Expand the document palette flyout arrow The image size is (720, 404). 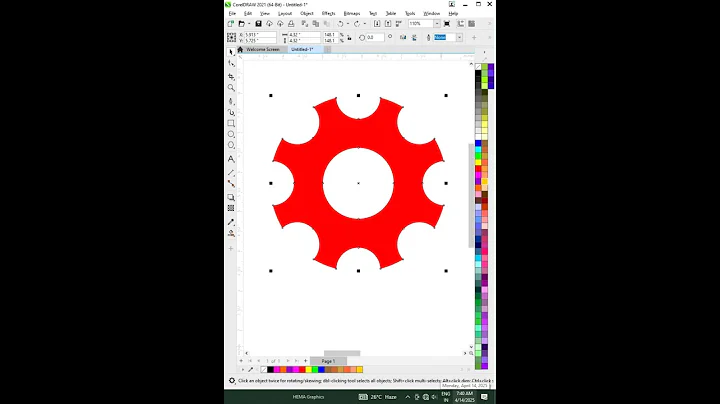click(x=243, y=370)
